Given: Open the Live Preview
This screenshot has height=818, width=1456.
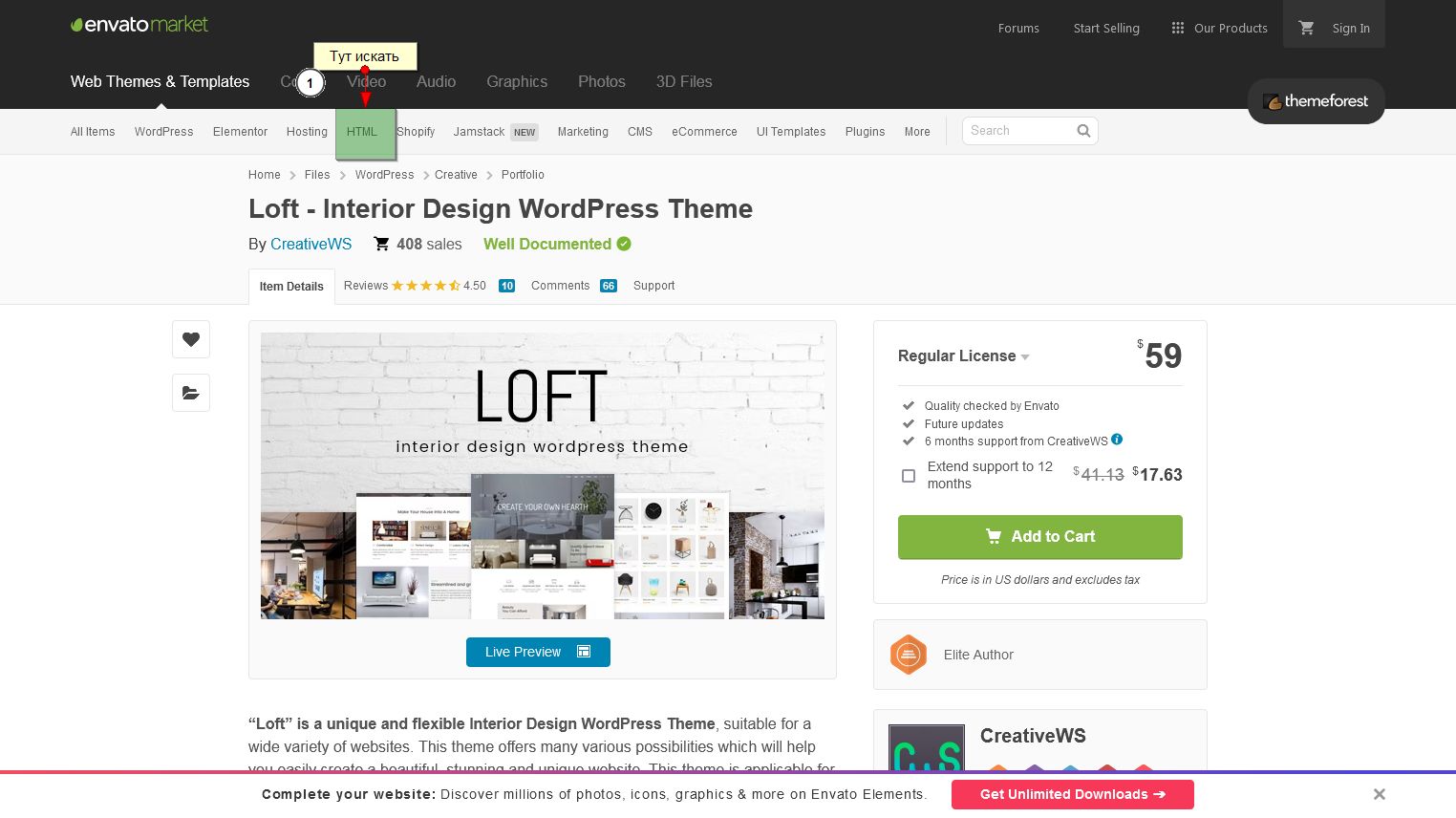Looking at the screenshot, I should click(538, 652).
